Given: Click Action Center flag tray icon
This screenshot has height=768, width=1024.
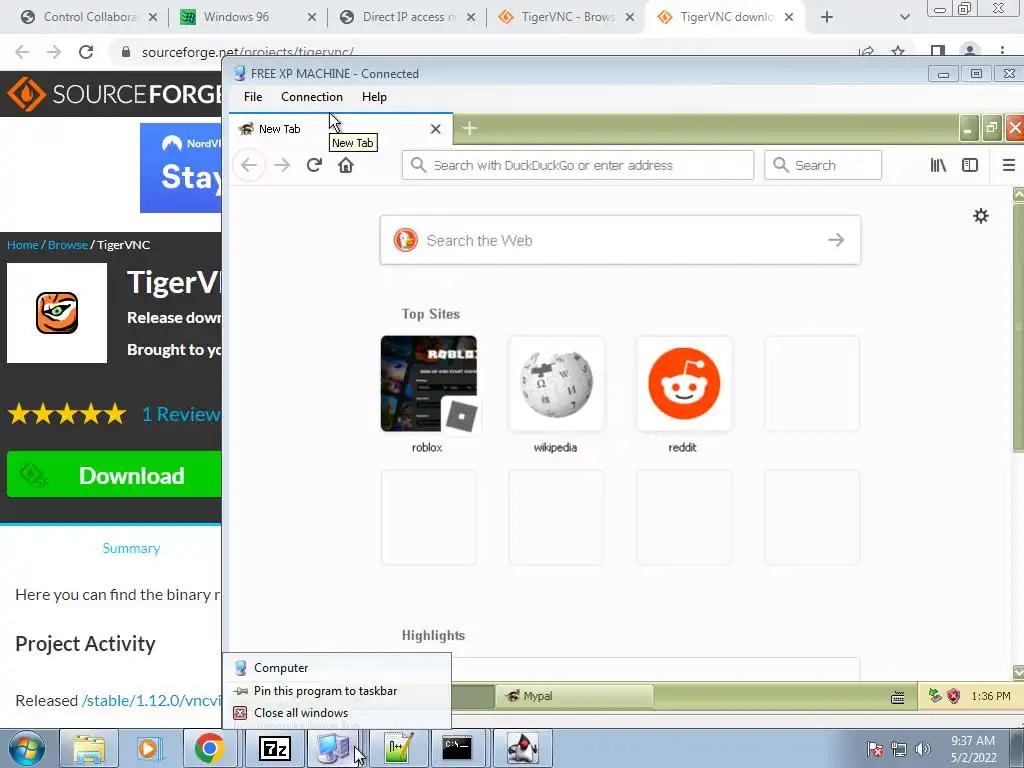Looking at the screenshot, I should [874, 749].
